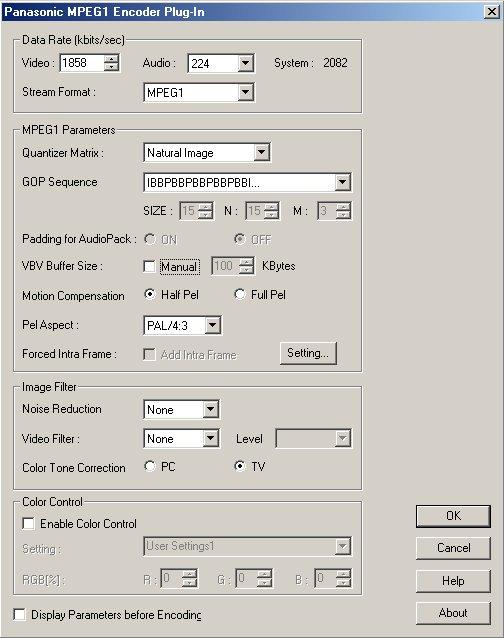
Task: Check Display Parameters before Encoding
Action: [x=20, y=614]
